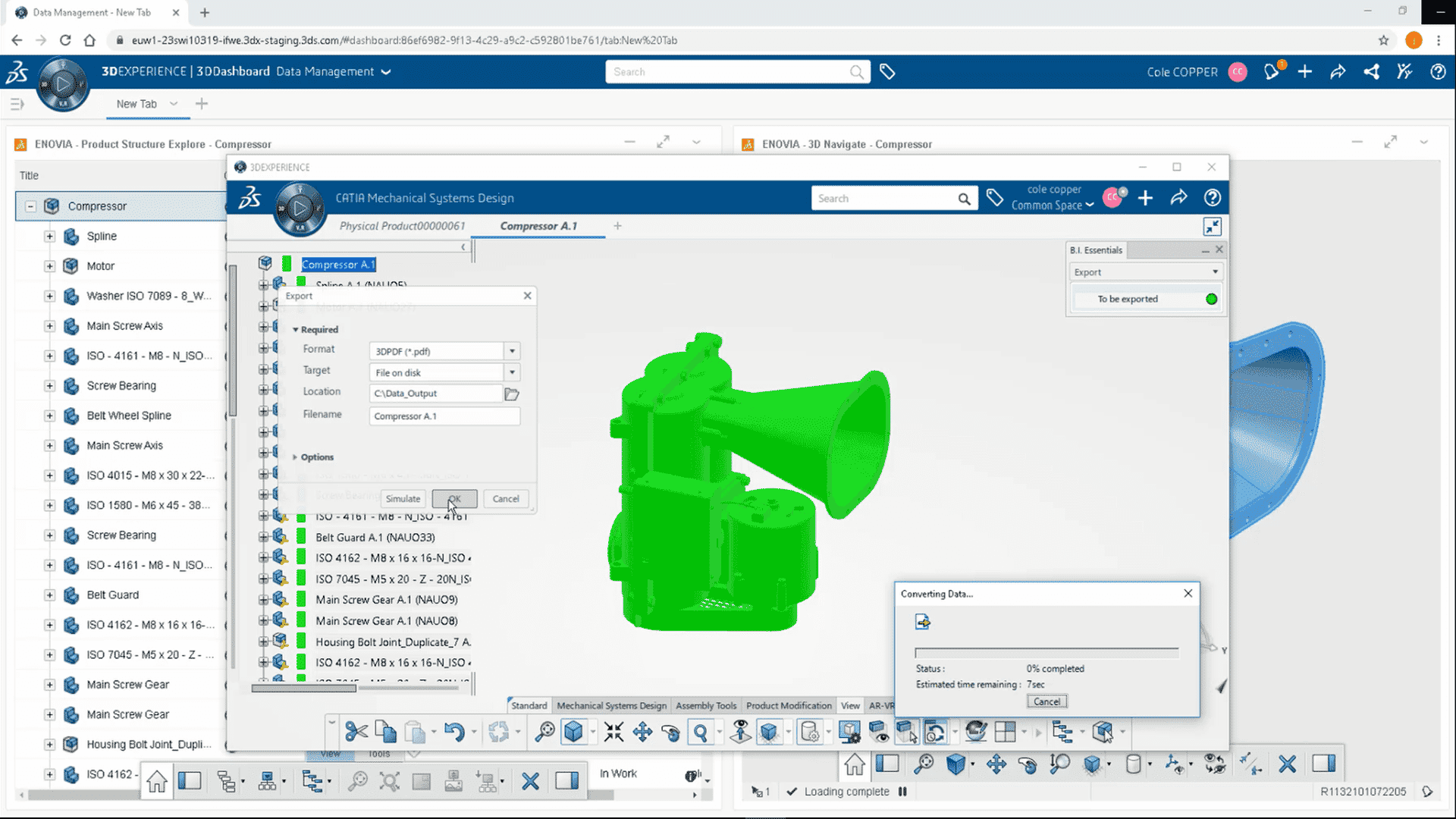
Task: Open the Target dropdown arrow
Action: [513, 372]
